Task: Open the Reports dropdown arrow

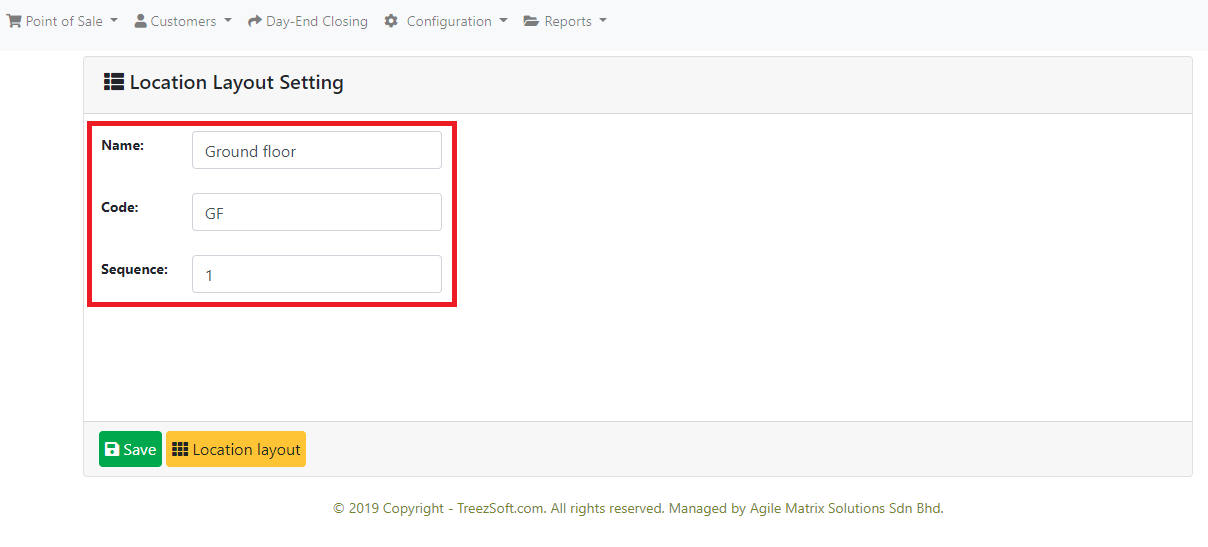Action: pyautogui.click(x=603, y=21)
